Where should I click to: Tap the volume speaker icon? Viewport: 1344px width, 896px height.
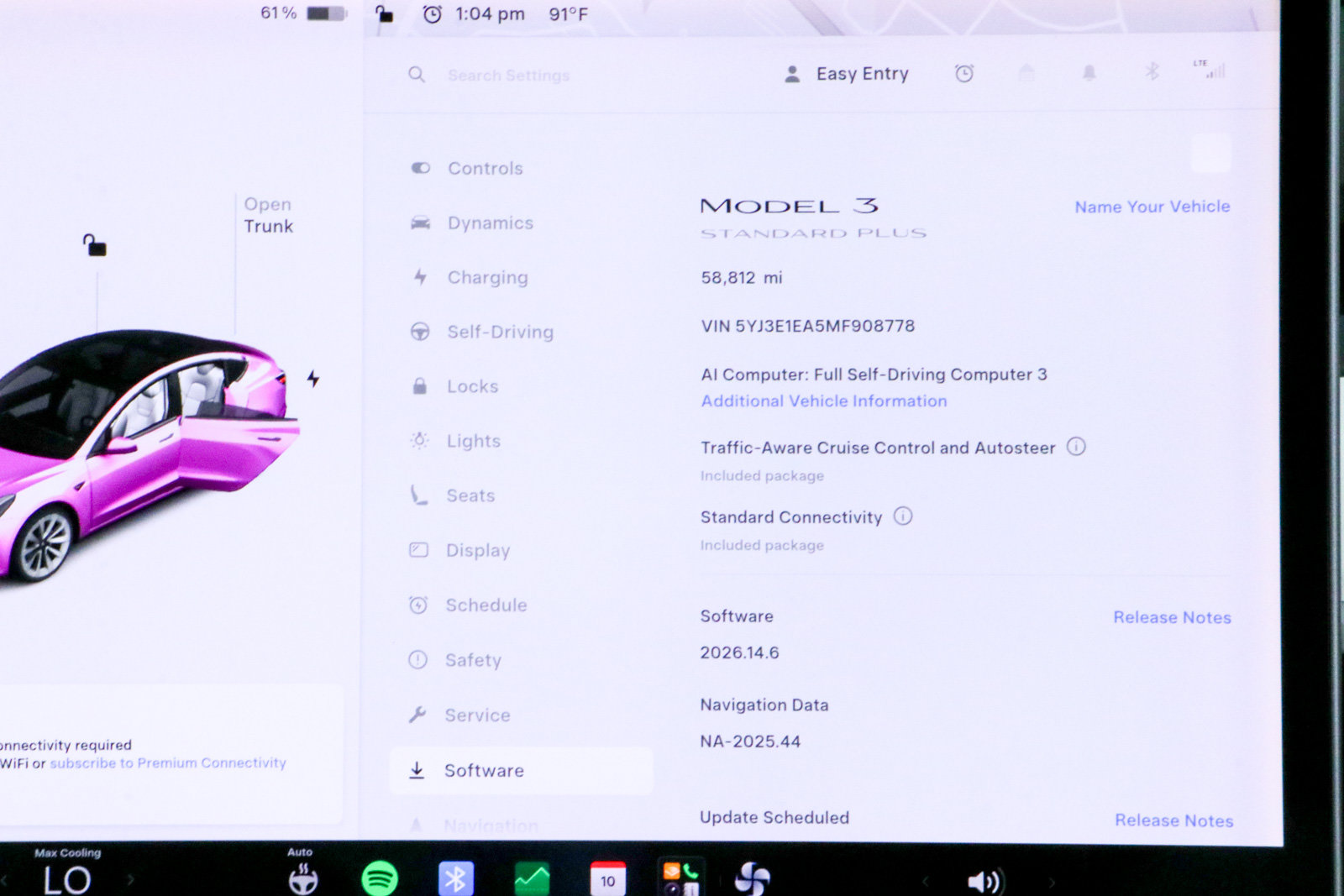(984, 881)
